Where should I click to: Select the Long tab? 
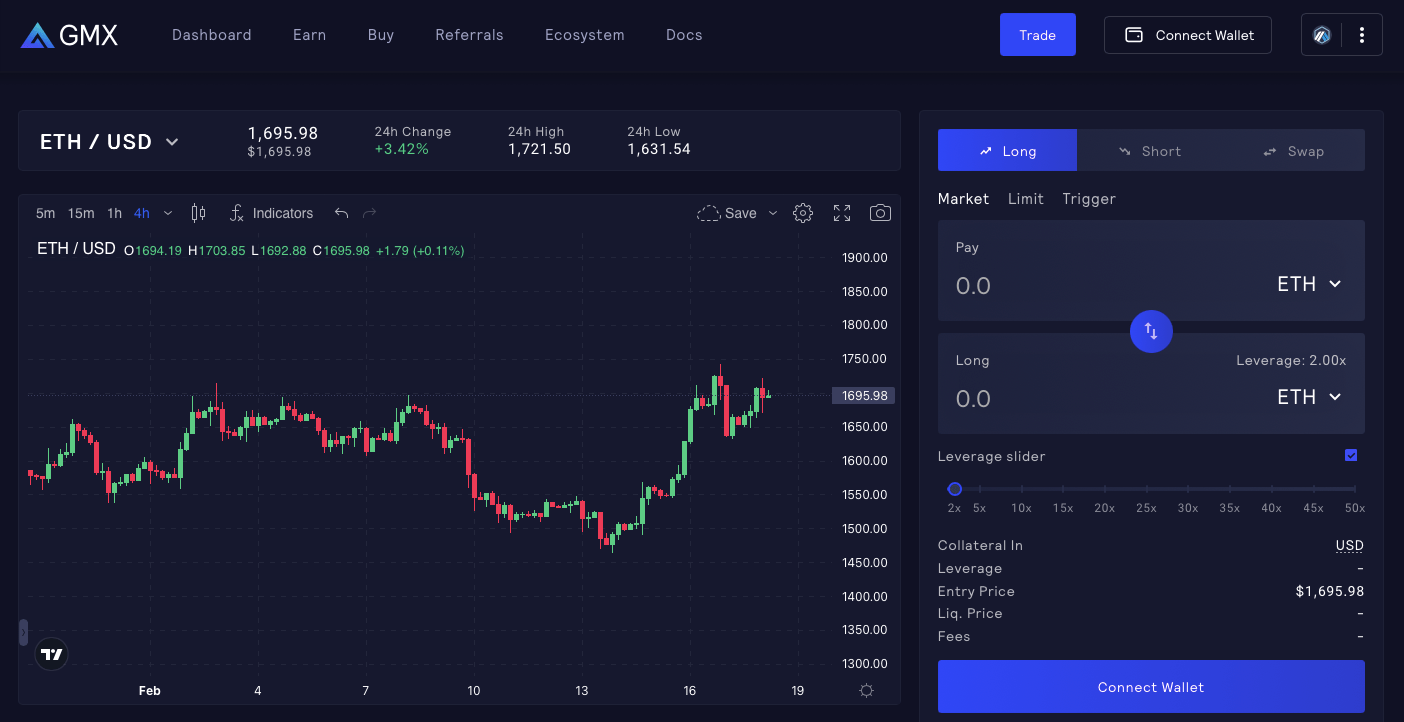coord(1007,150)
